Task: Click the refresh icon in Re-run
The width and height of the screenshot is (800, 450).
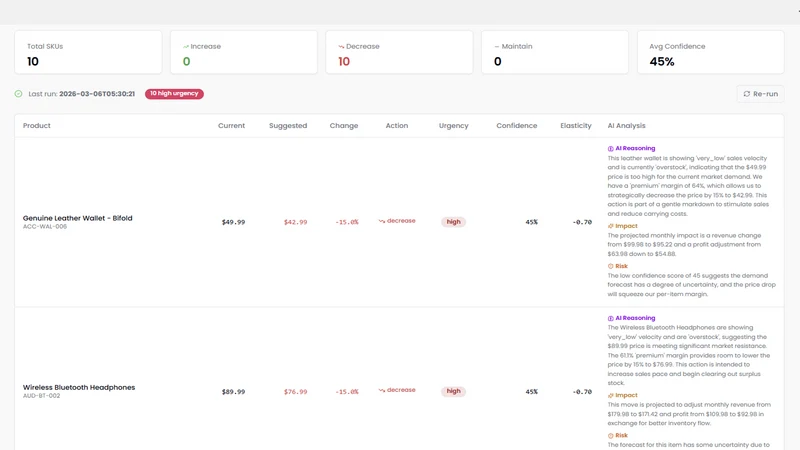Action: tap(746, 94)
